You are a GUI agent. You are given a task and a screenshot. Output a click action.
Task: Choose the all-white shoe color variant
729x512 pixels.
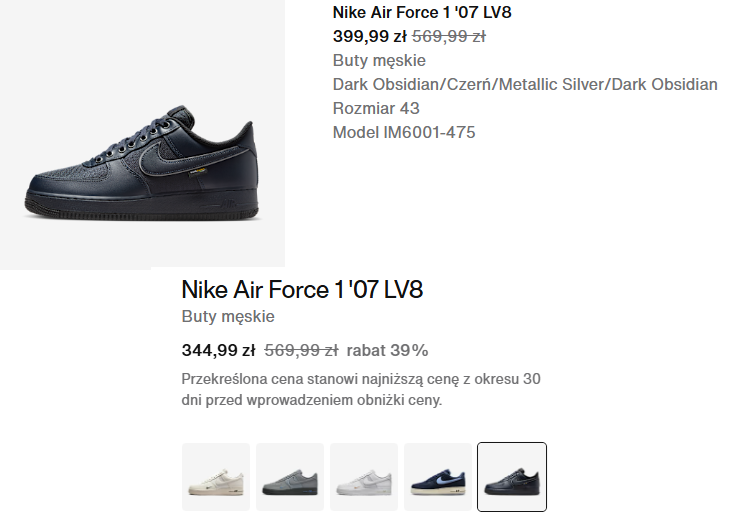pos(364,477)
